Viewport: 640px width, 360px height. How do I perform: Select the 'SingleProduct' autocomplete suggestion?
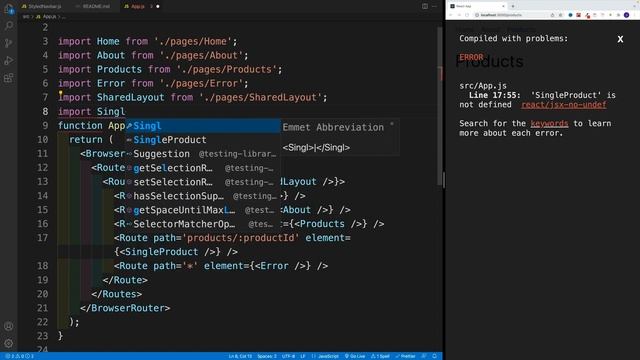(202, 140)
